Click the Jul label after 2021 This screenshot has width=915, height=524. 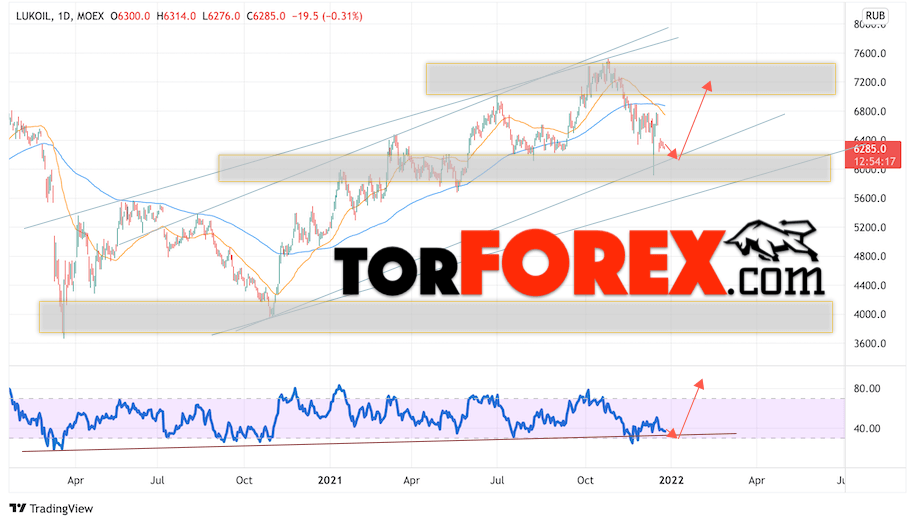(x=497, y=480)
